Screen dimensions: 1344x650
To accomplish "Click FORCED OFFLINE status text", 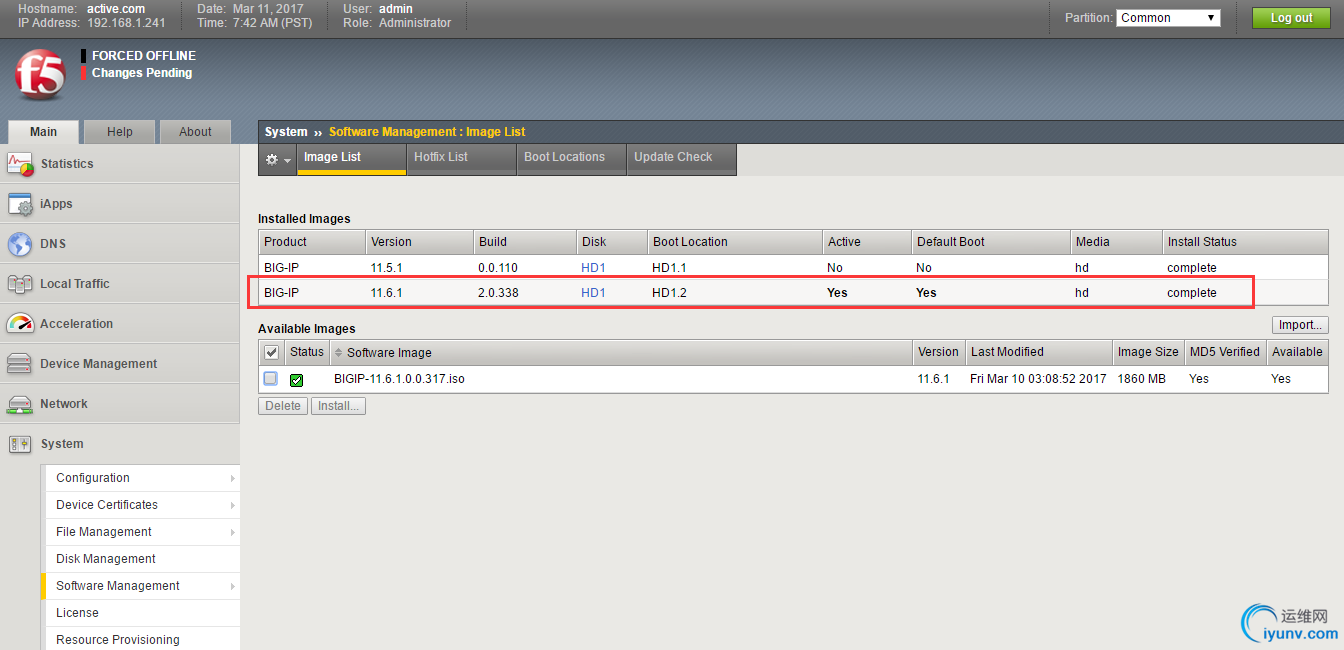I will click(x=144, y=56).
